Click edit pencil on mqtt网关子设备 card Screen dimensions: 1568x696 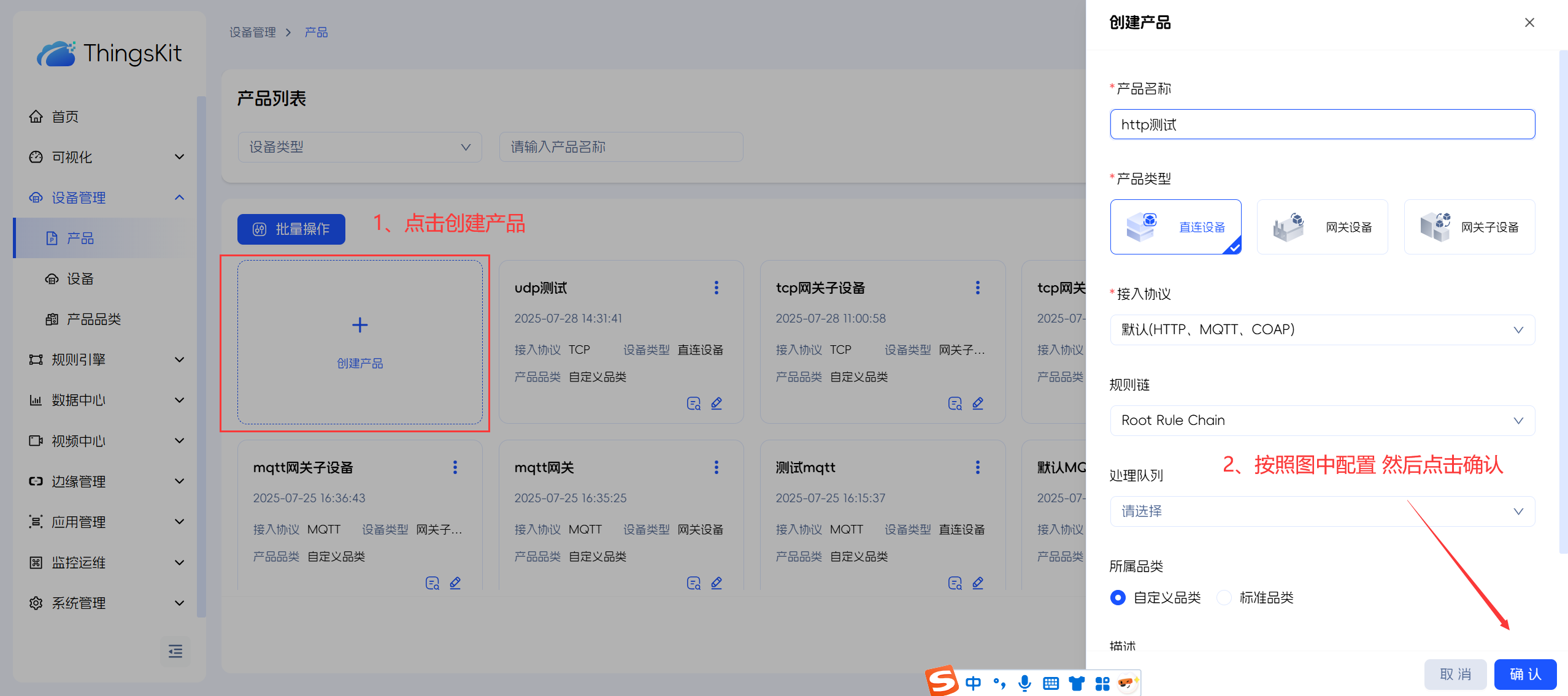tap(455, 583)
